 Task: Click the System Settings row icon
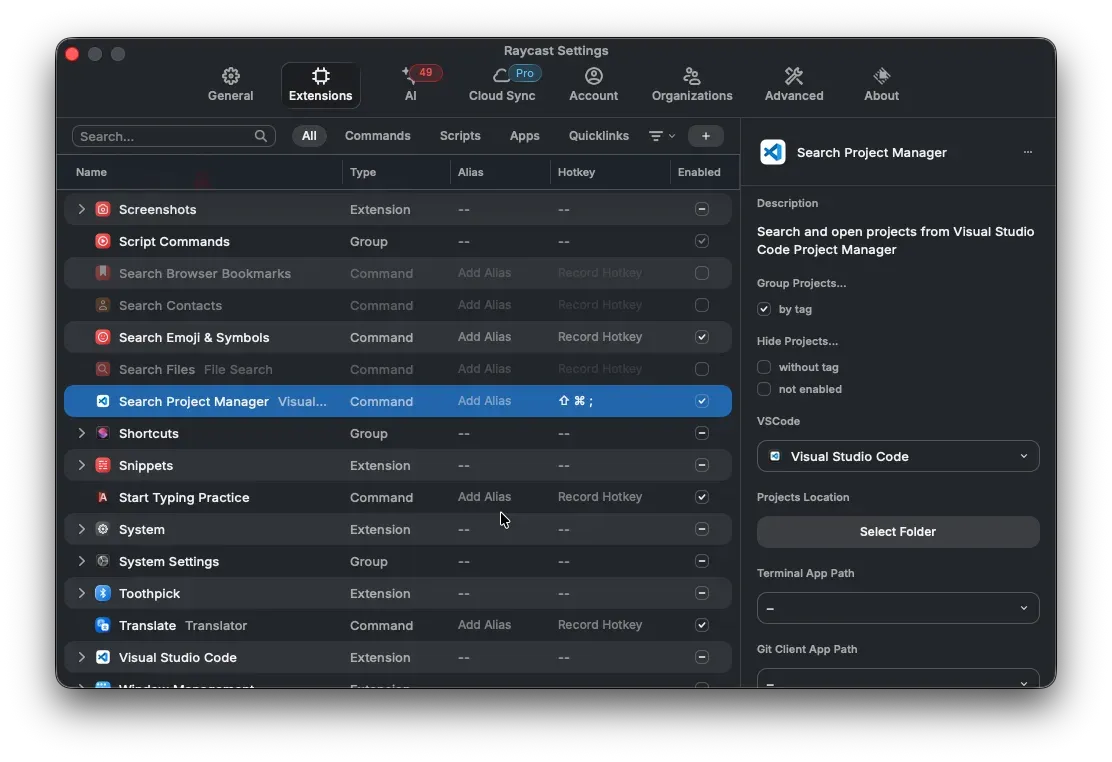click(x=103, y=561)
